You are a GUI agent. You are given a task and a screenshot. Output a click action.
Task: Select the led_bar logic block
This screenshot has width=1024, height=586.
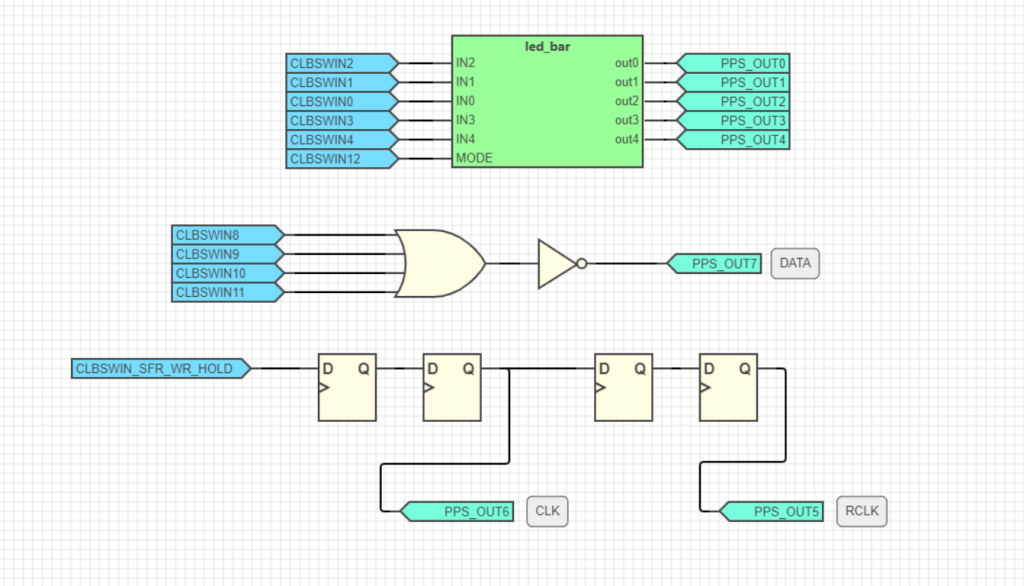(546, 103)
